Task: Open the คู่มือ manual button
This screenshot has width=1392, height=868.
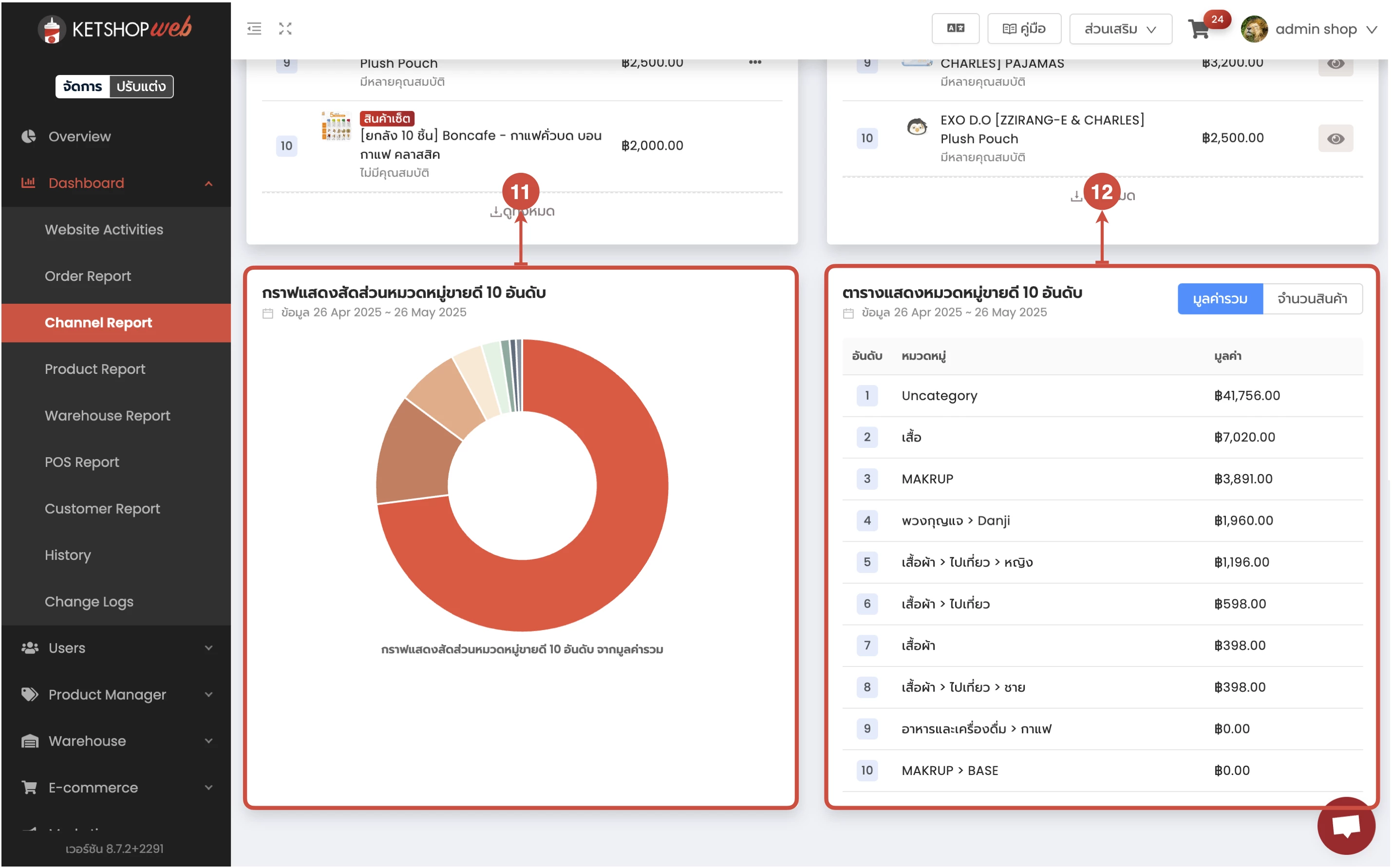Action: click(1024, 29)
